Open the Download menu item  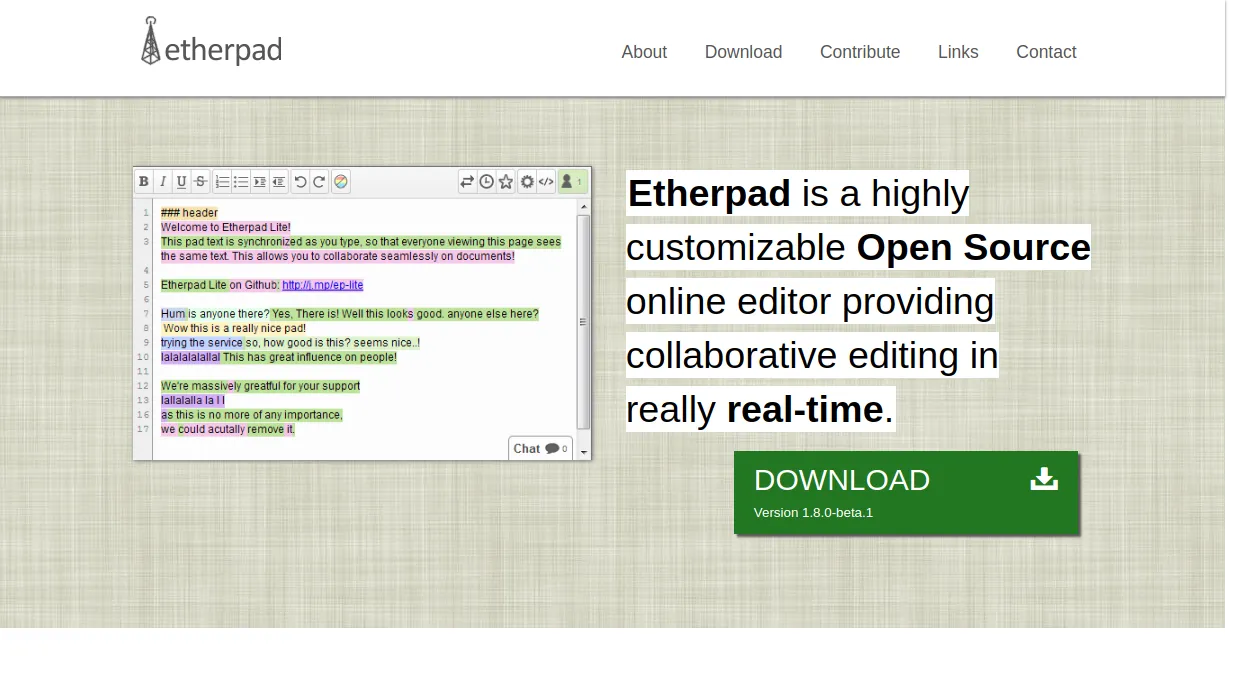click(743, 52)
